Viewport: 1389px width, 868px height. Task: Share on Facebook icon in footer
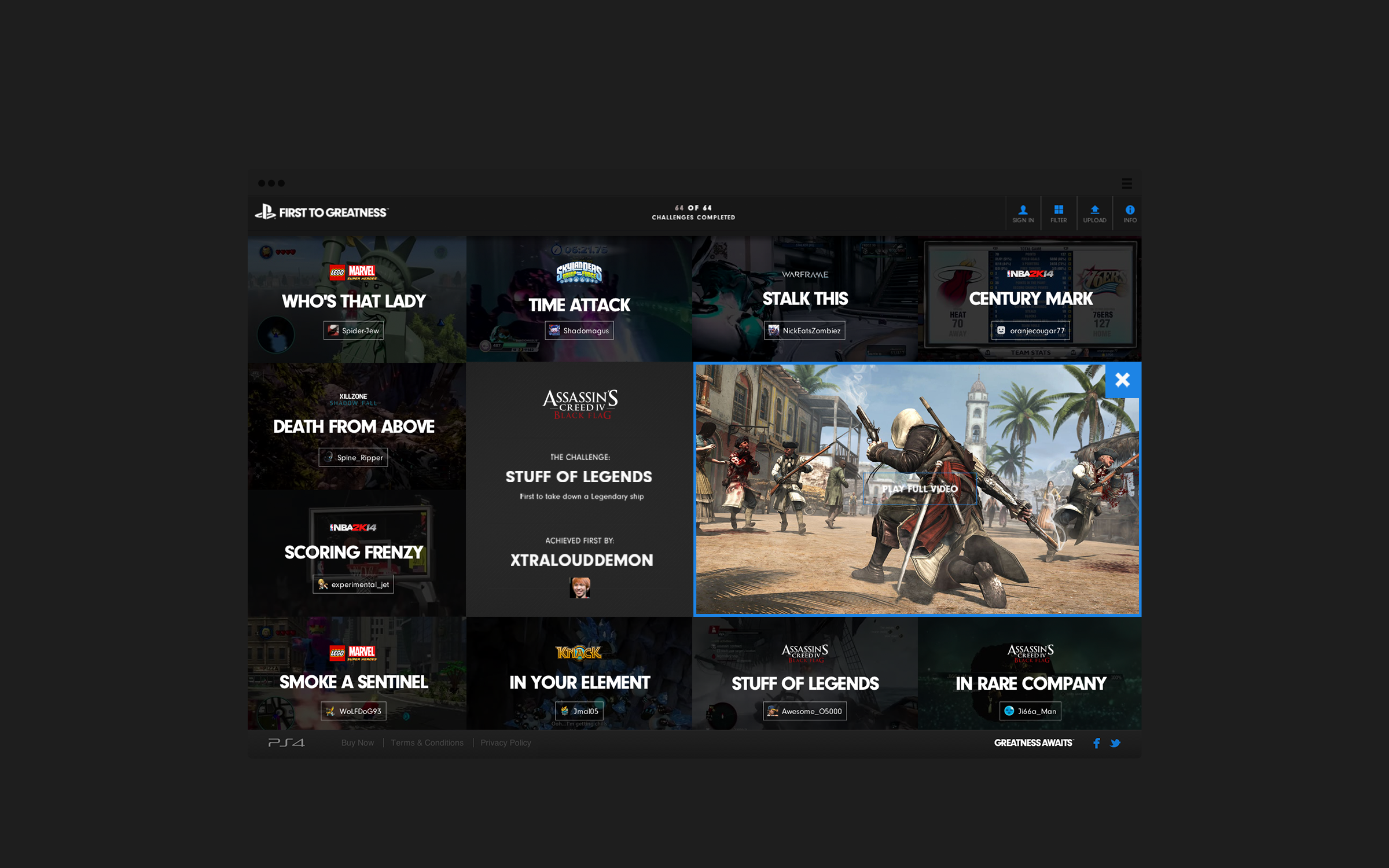click(1096, 743)
